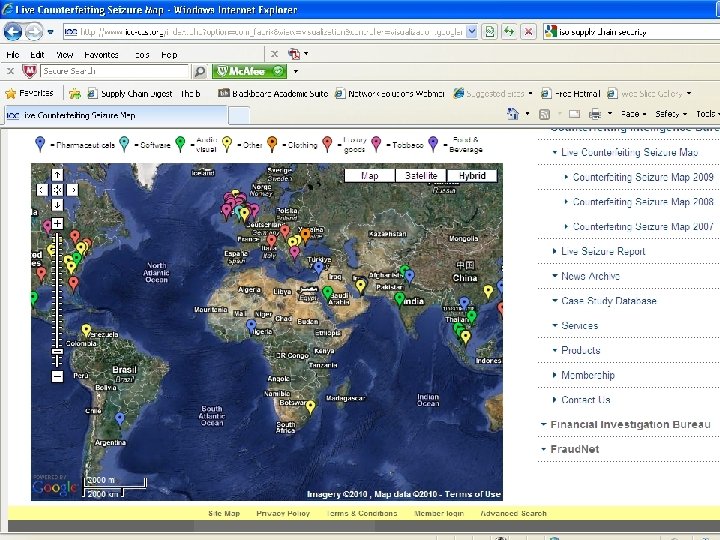Open the Page dropdown menu
Image resolution: width=720 pixels, height=540 pixels.
point(634,114)
